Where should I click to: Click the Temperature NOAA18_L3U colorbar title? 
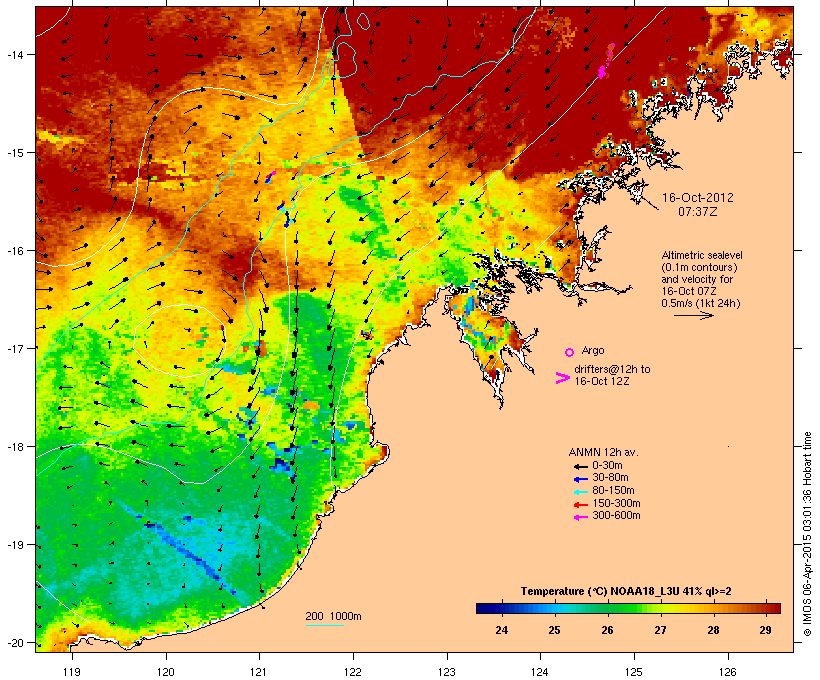point(626,592)
